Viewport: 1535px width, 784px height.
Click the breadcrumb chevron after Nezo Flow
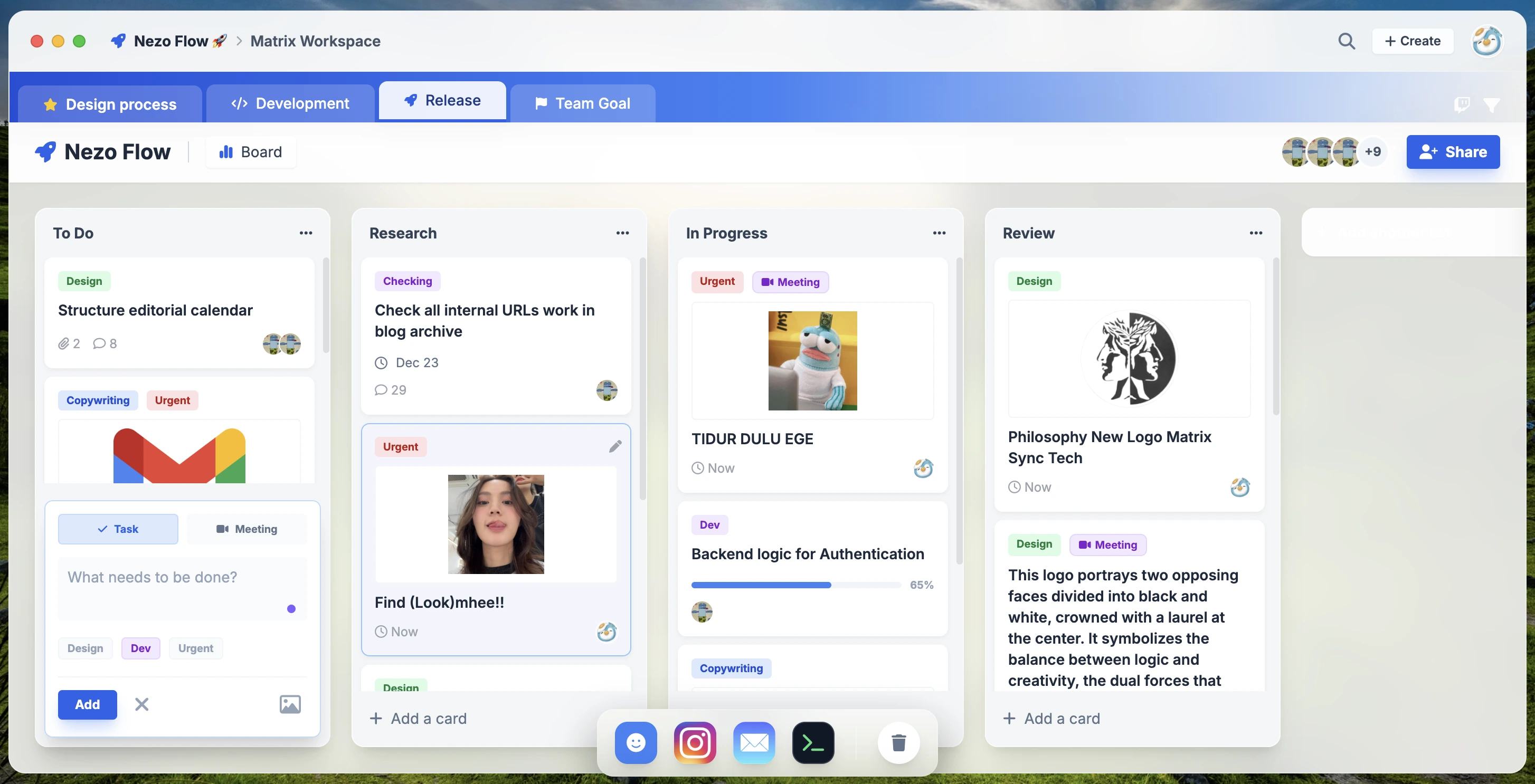coord(239,41)
